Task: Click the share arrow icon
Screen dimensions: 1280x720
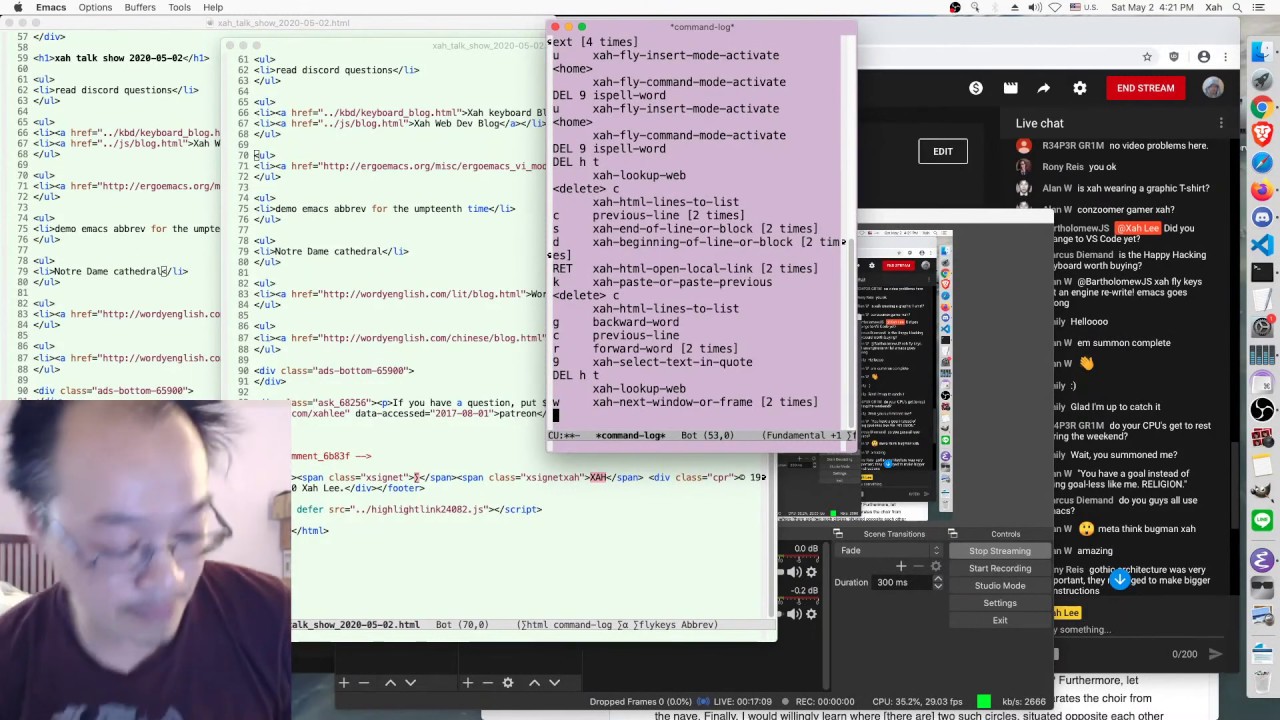Action: [x=1043, y=88]
